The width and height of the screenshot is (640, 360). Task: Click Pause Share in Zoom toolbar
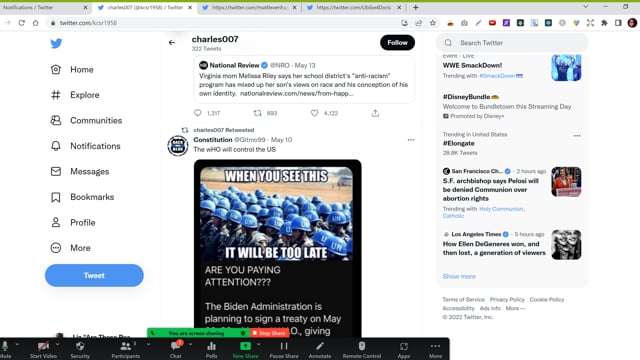(x=284, y=350)
